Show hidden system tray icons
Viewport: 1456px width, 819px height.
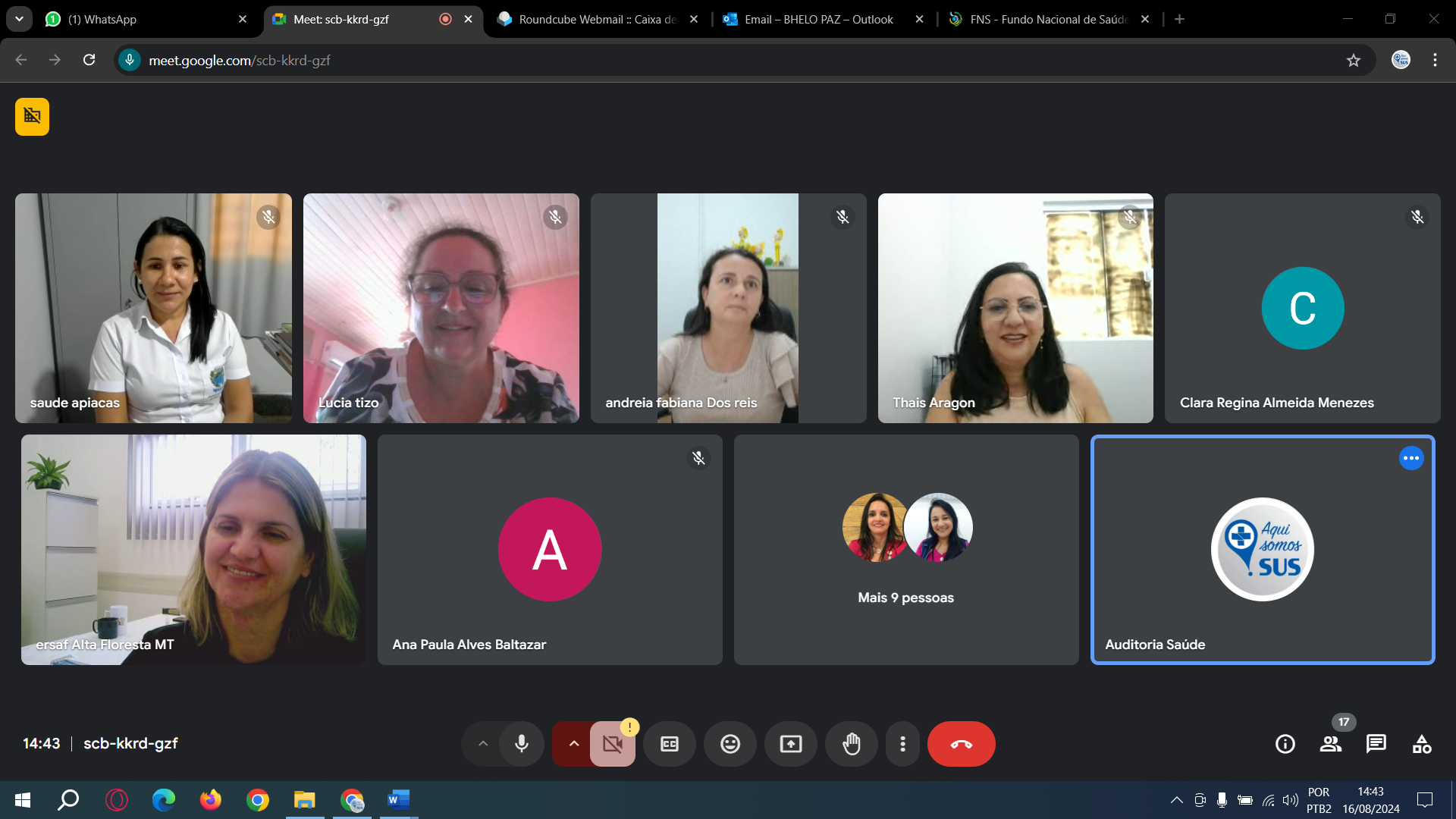pyautogui.click(x=1176, y=800)
